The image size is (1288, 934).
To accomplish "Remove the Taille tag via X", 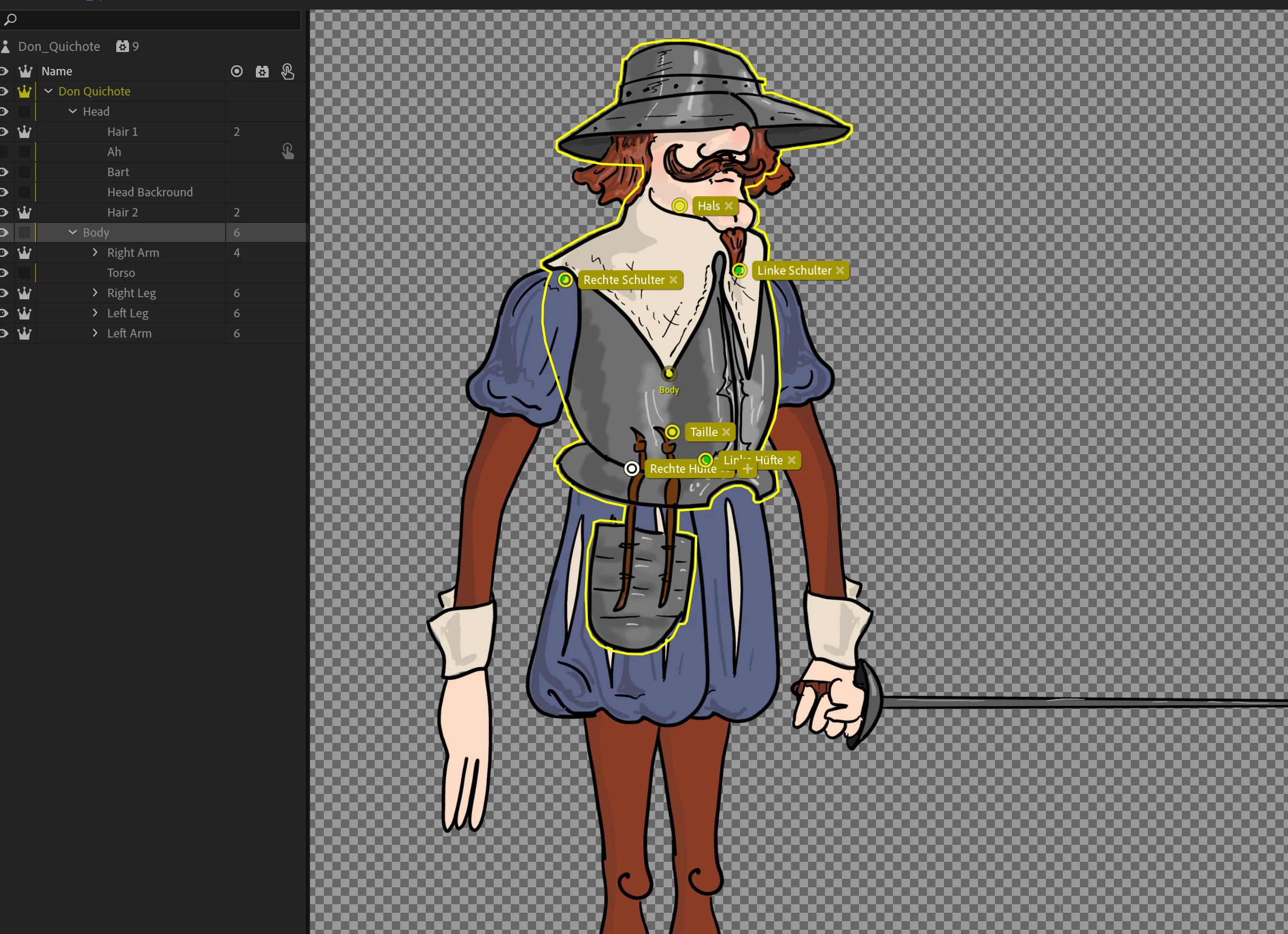I will 726,432.
